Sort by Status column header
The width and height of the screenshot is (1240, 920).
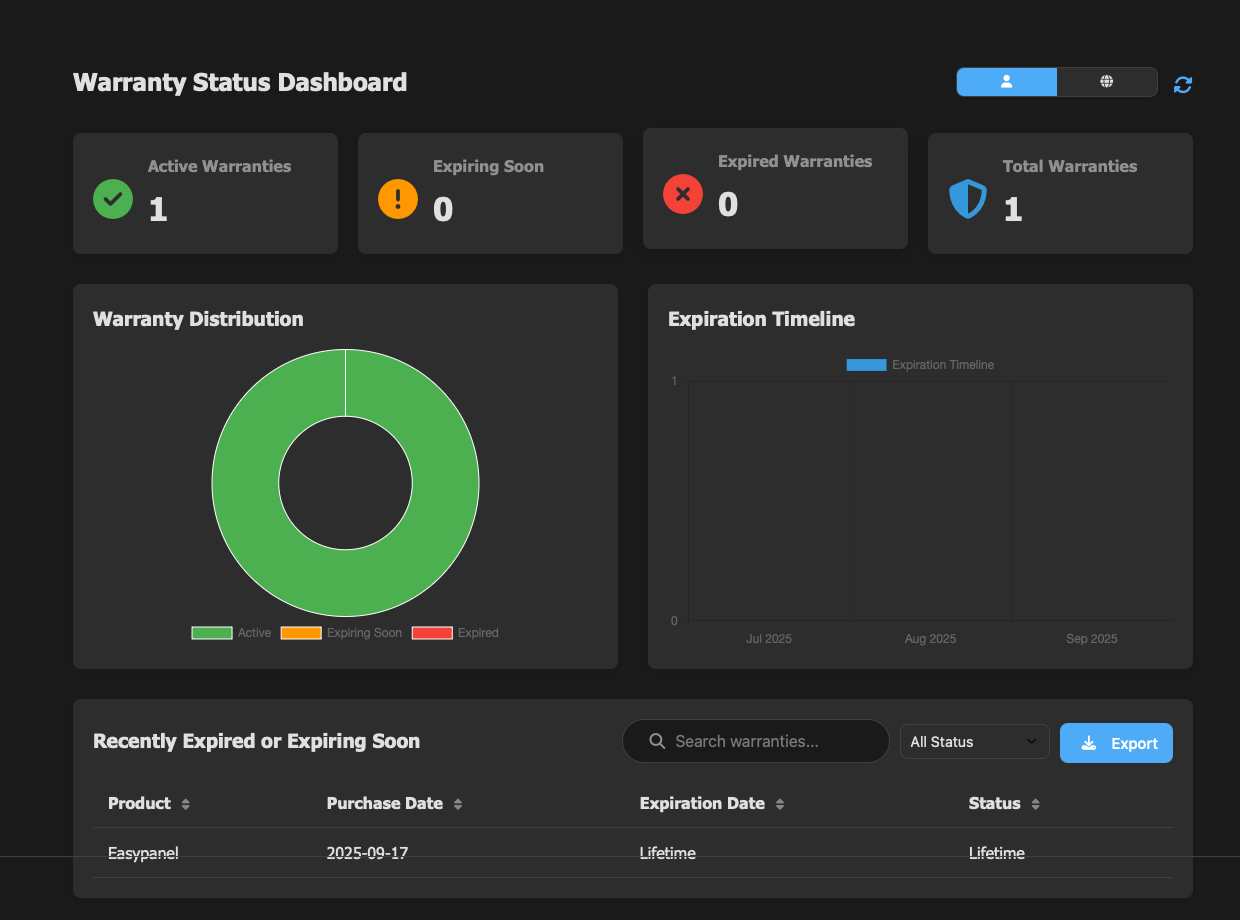pyautogui.click(x=994, y=803)
